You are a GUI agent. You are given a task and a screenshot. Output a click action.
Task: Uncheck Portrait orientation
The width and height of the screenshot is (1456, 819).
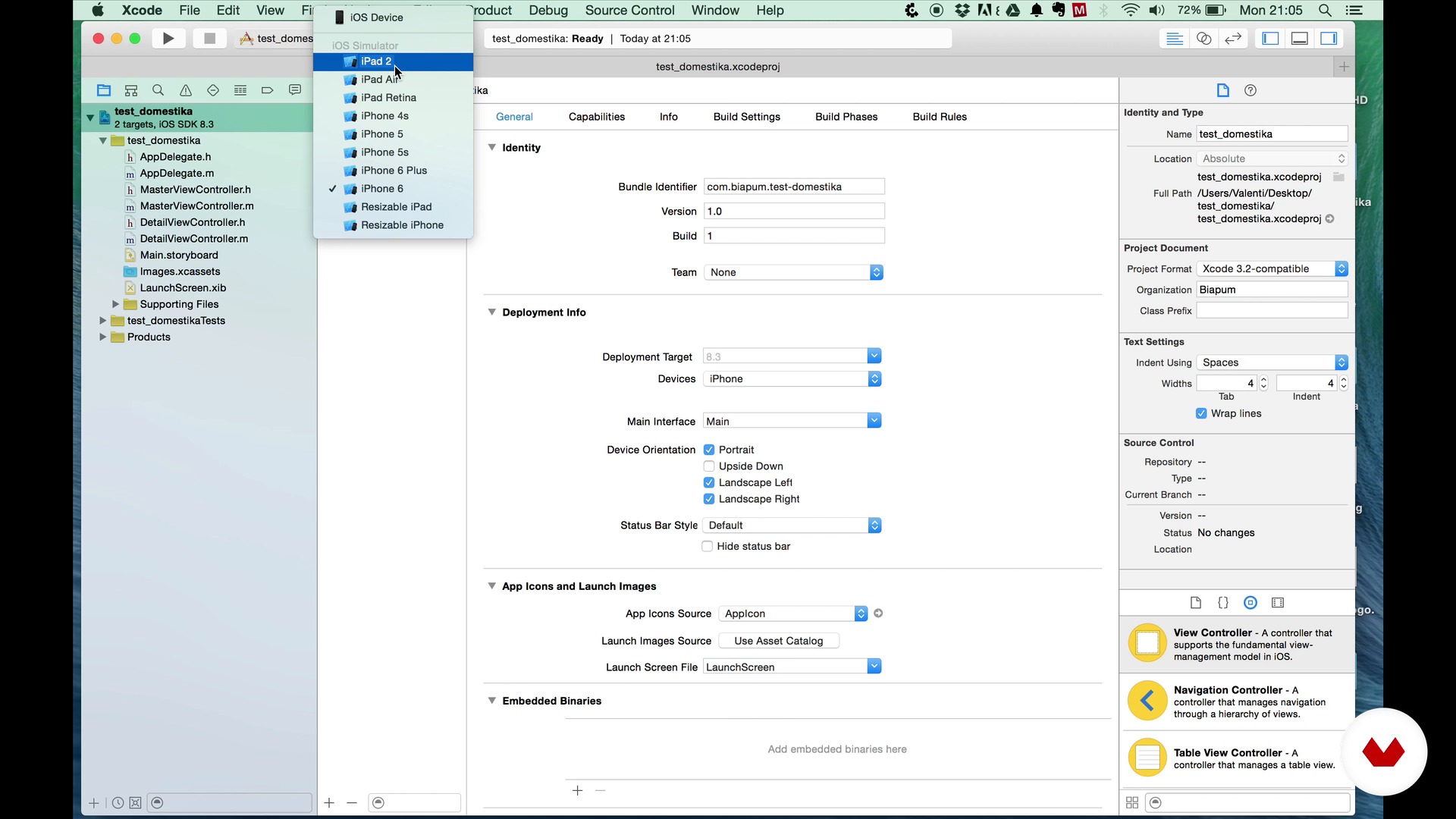pos(709,450)
